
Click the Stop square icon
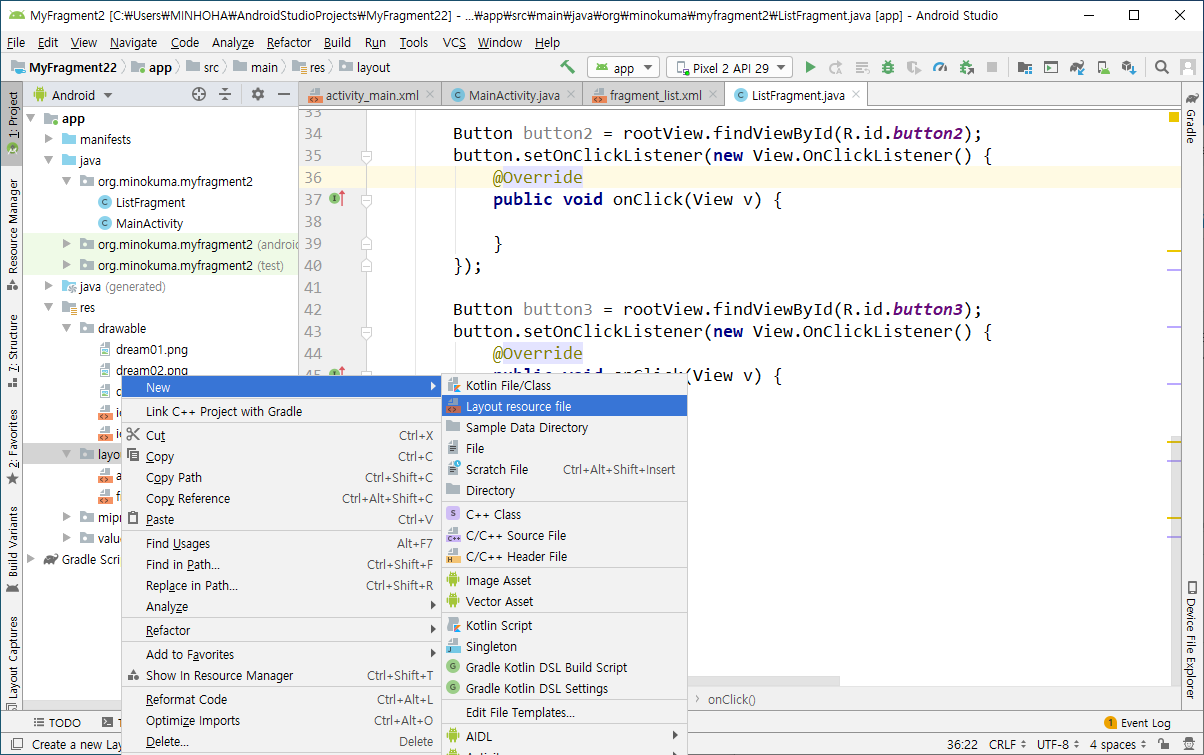(992, 68)
